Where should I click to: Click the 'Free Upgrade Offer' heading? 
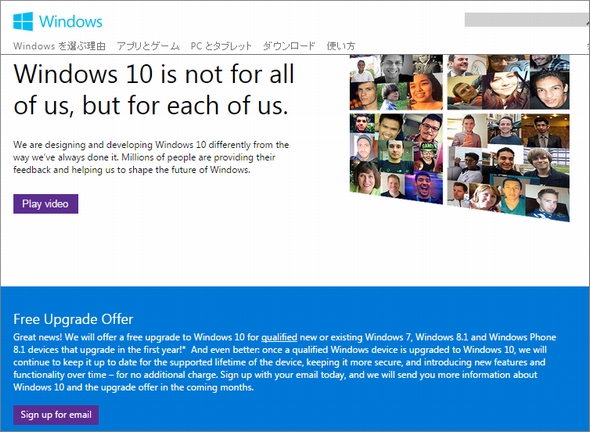73,319
